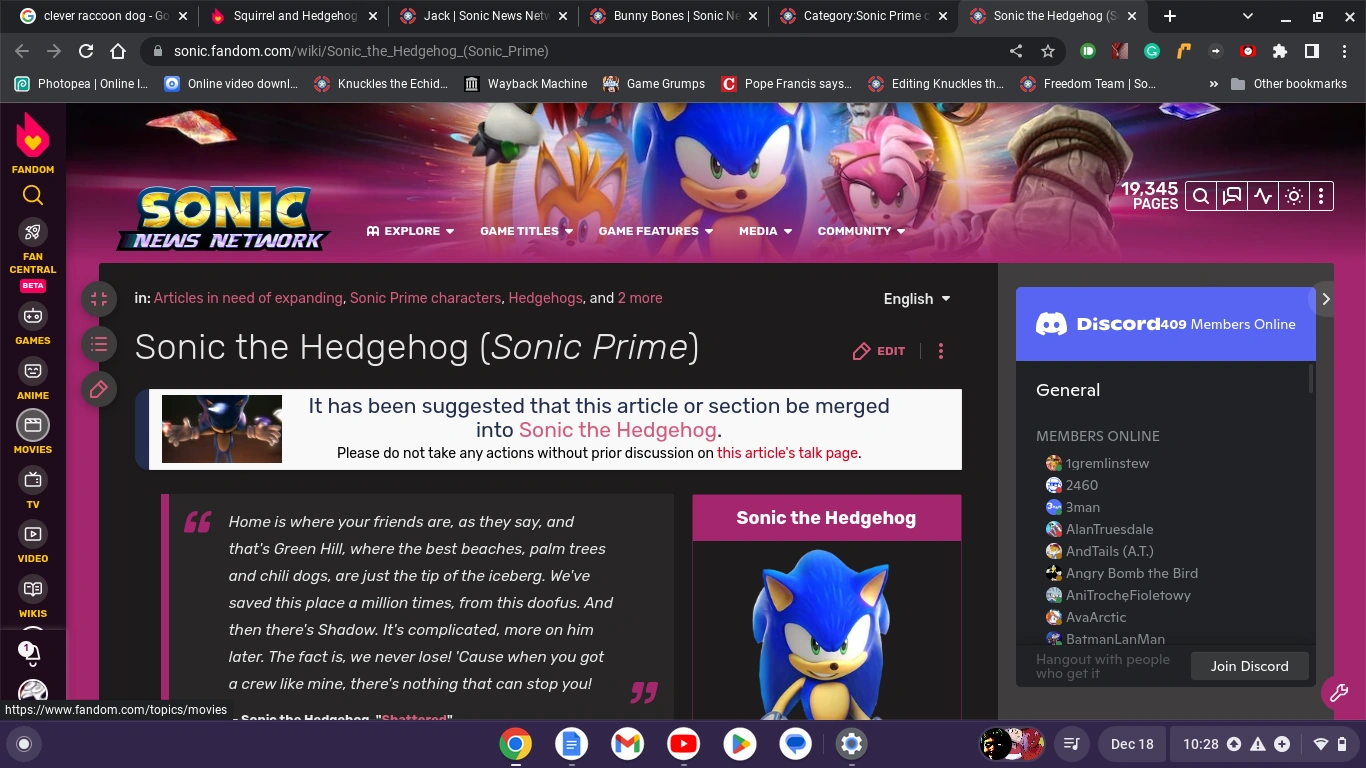This screenshot has height=768, width=1366.
Task: Open Fandom search from the left rail
Action: [x=31, y=196]
